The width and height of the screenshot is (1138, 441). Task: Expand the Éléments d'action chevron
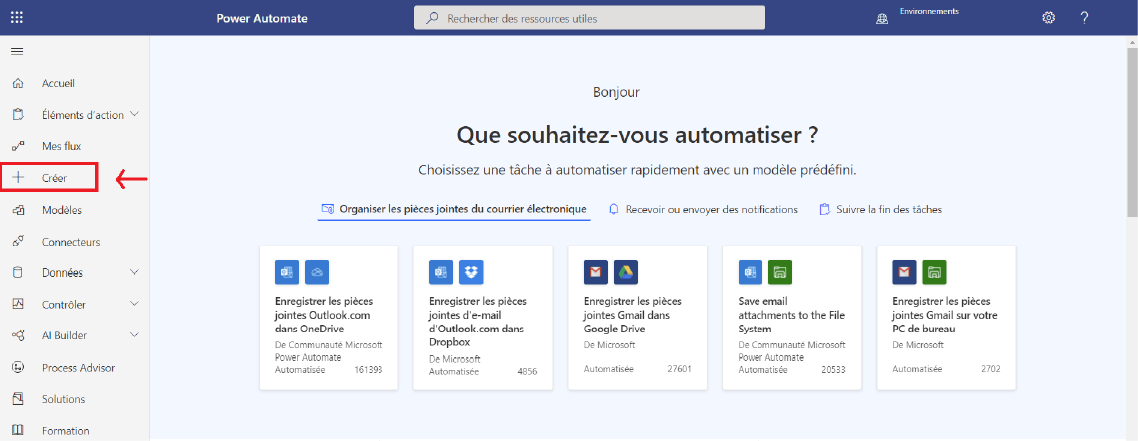coord(135,115)
